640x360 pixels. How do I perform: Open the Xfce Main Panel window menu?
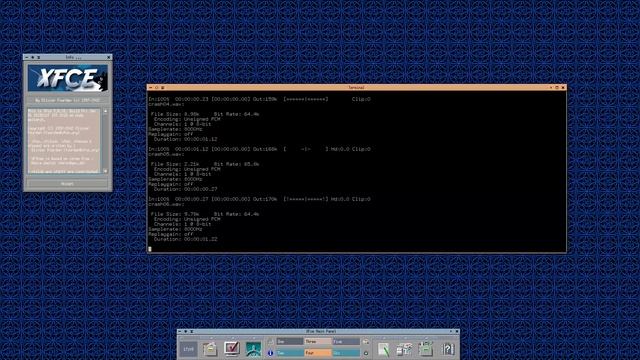(x=180, y=331)
